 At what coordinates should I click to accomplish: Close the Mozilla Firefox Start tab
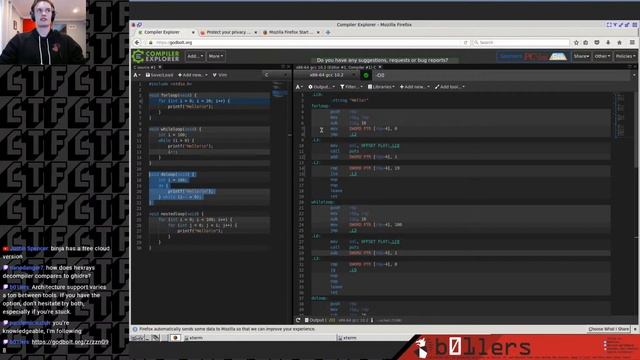[x=318, y=32]
